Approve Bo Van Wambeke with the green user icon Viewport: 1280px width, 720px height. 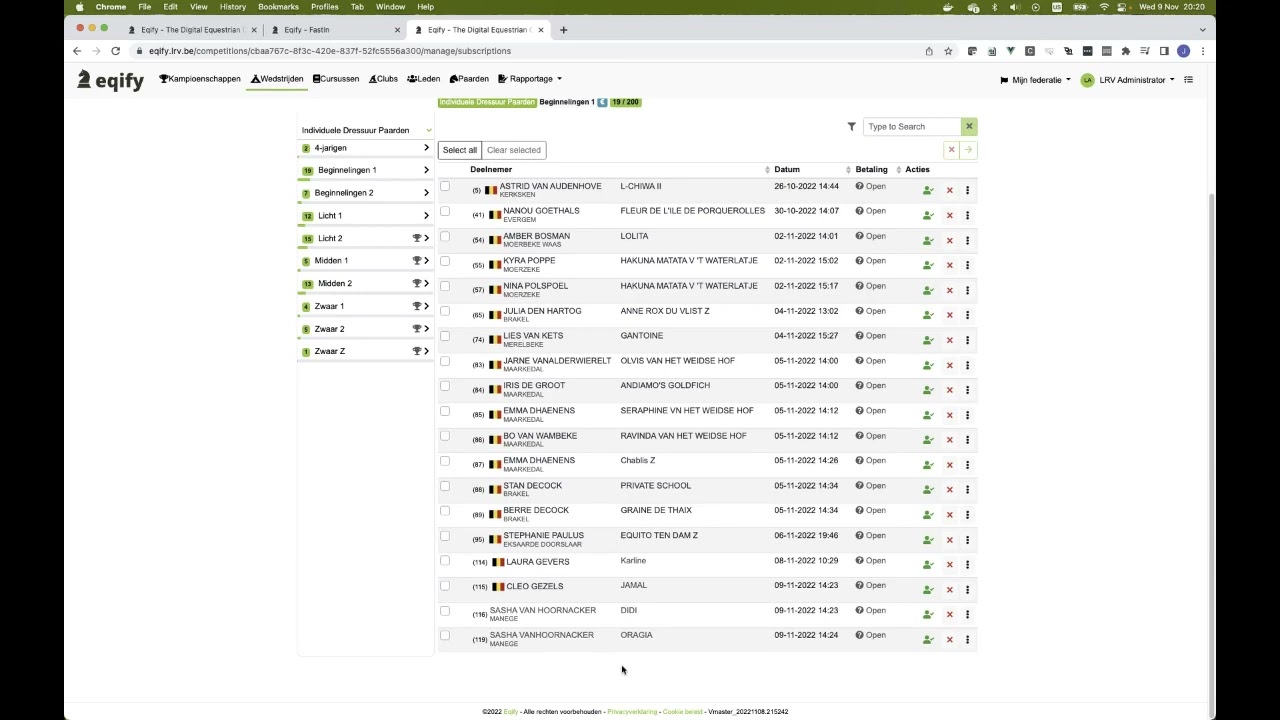coord(928,440)
